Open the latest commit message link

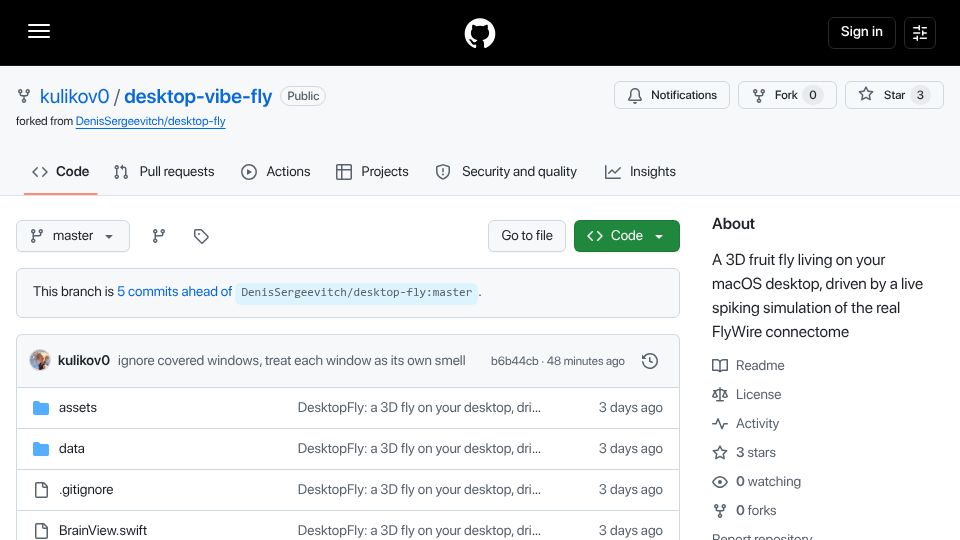point(291,361)
